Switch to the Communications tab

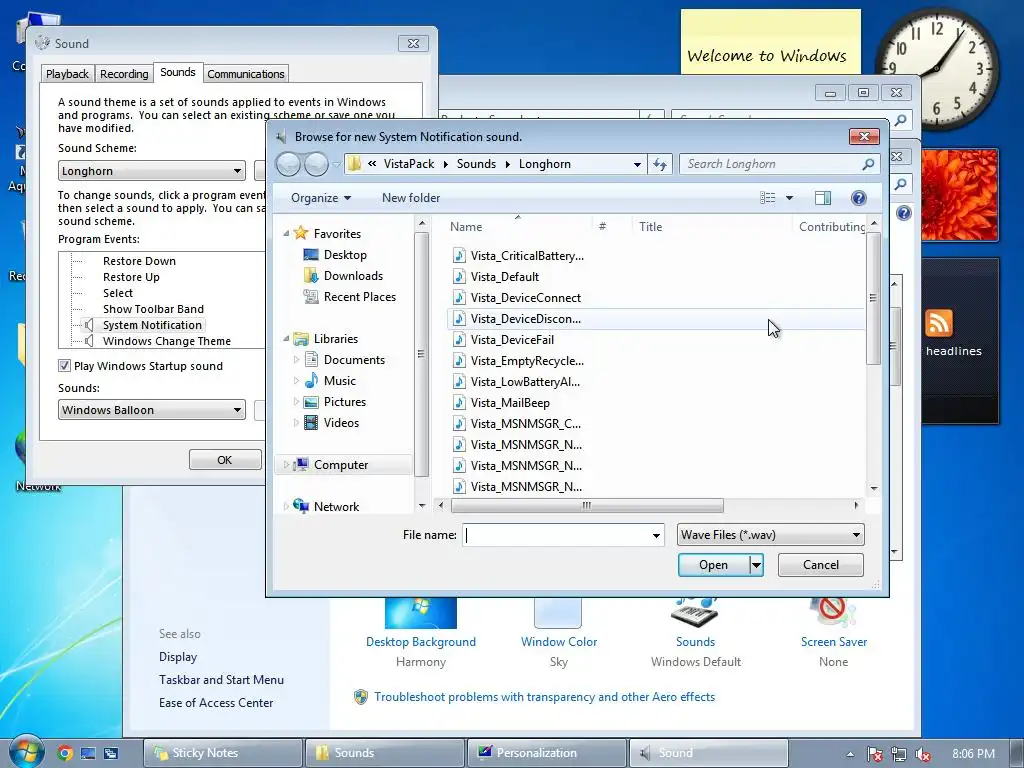[x=246, y=74]
